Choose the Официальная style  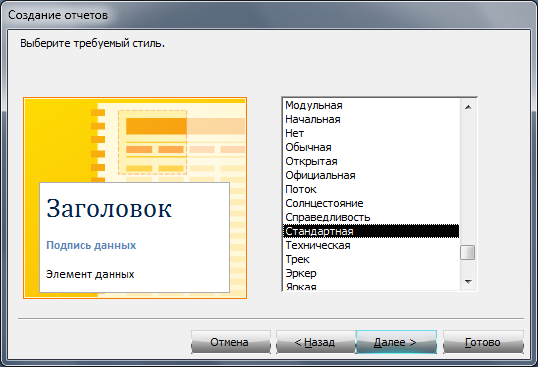pos(371,175)
